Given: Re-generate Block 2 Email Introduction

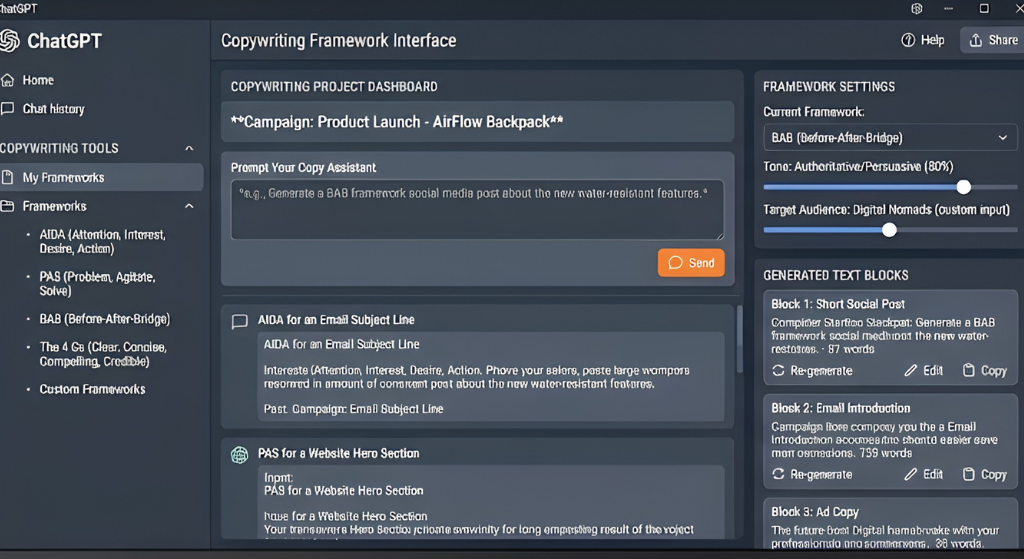Looking at the screenshot, I should point(812,475).
